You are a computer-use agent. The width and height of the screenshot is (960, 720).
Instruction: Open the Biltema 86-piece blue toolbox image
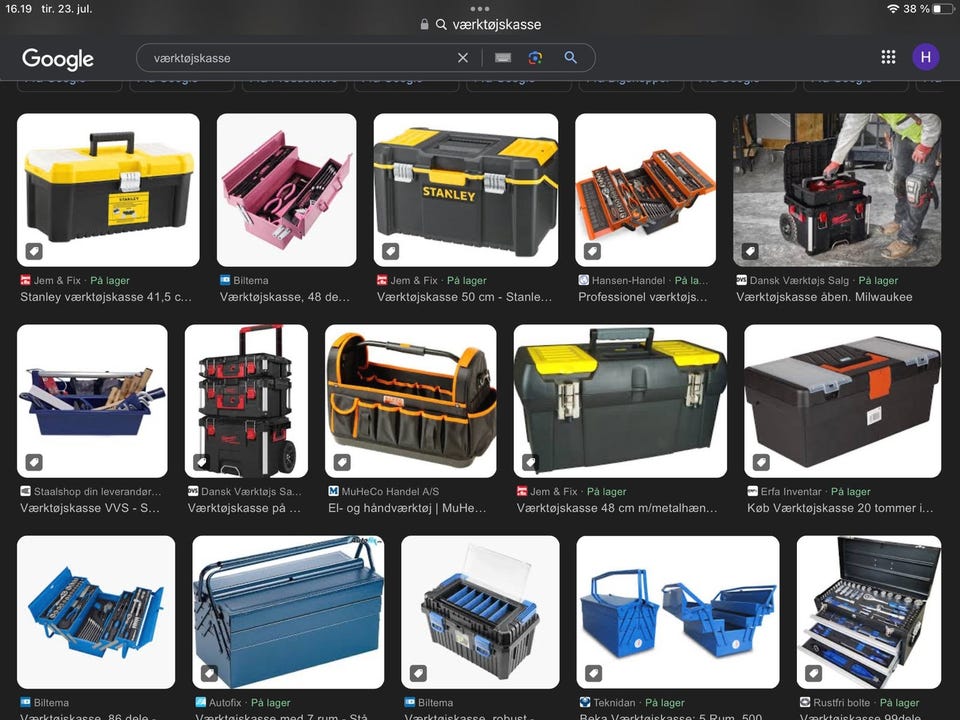click(96, 612)
